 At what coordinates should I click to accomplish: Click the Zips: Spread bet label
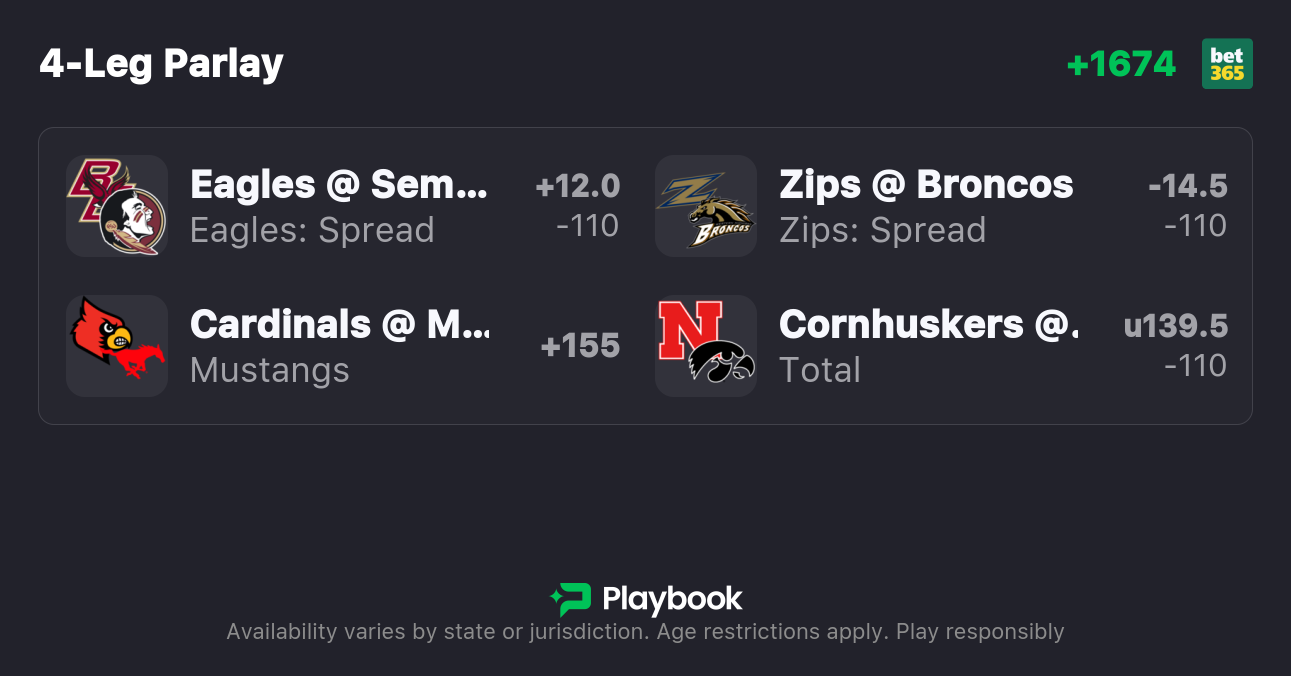click(882, 230)
